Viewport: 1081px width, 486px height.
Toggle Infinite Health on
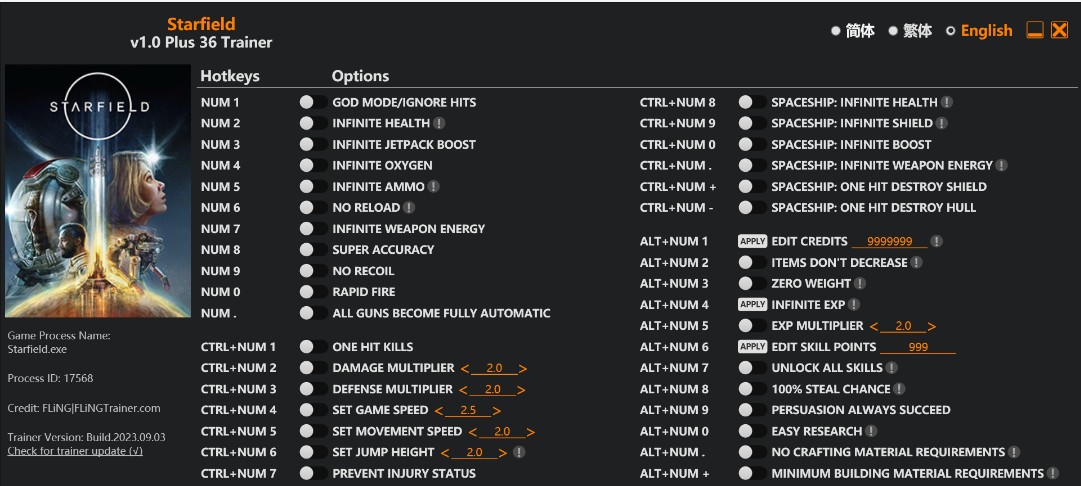[x=314, y=123]
